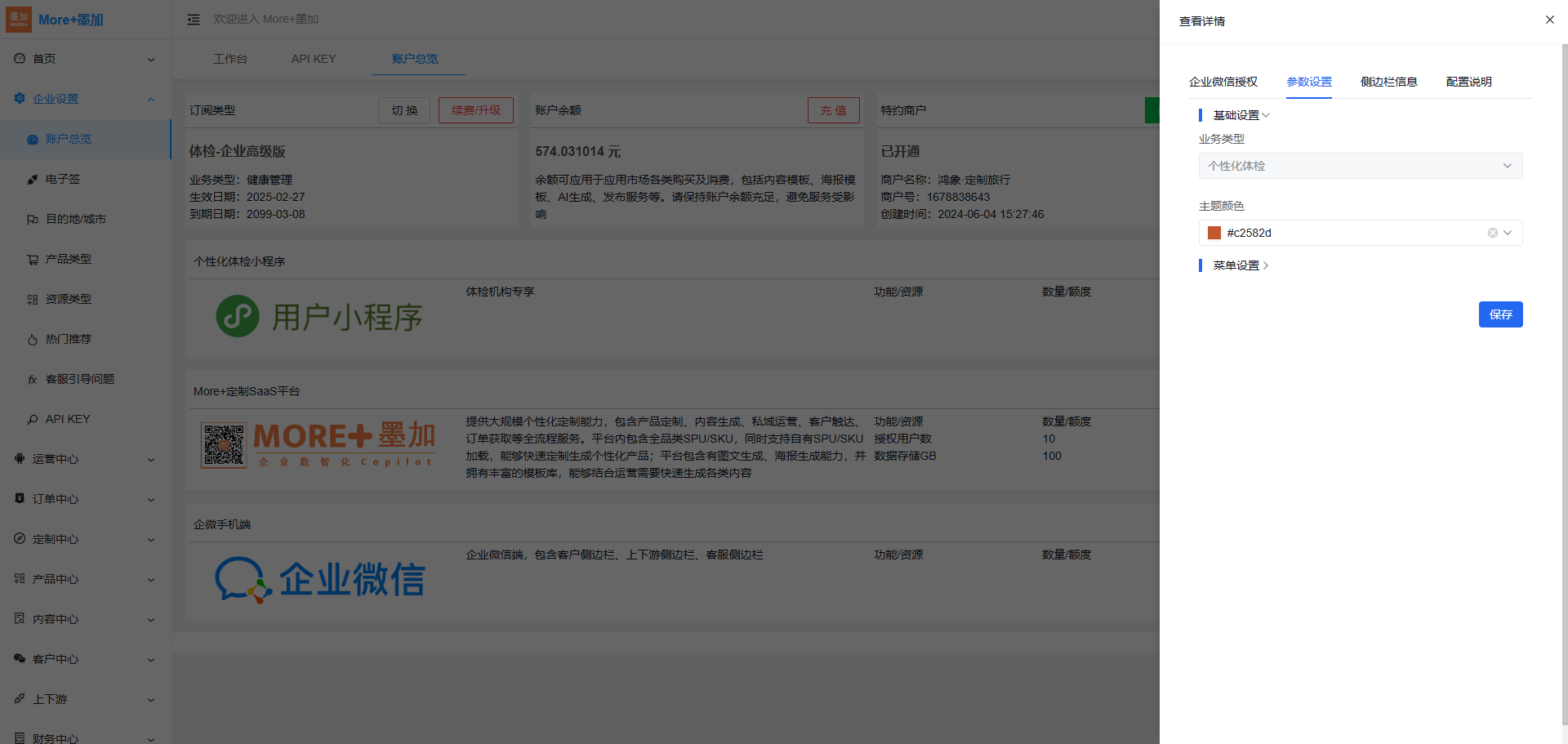Select the 产品类型 cart icon
Viewport: 1568px width, 744px height.
click(33, 260)
